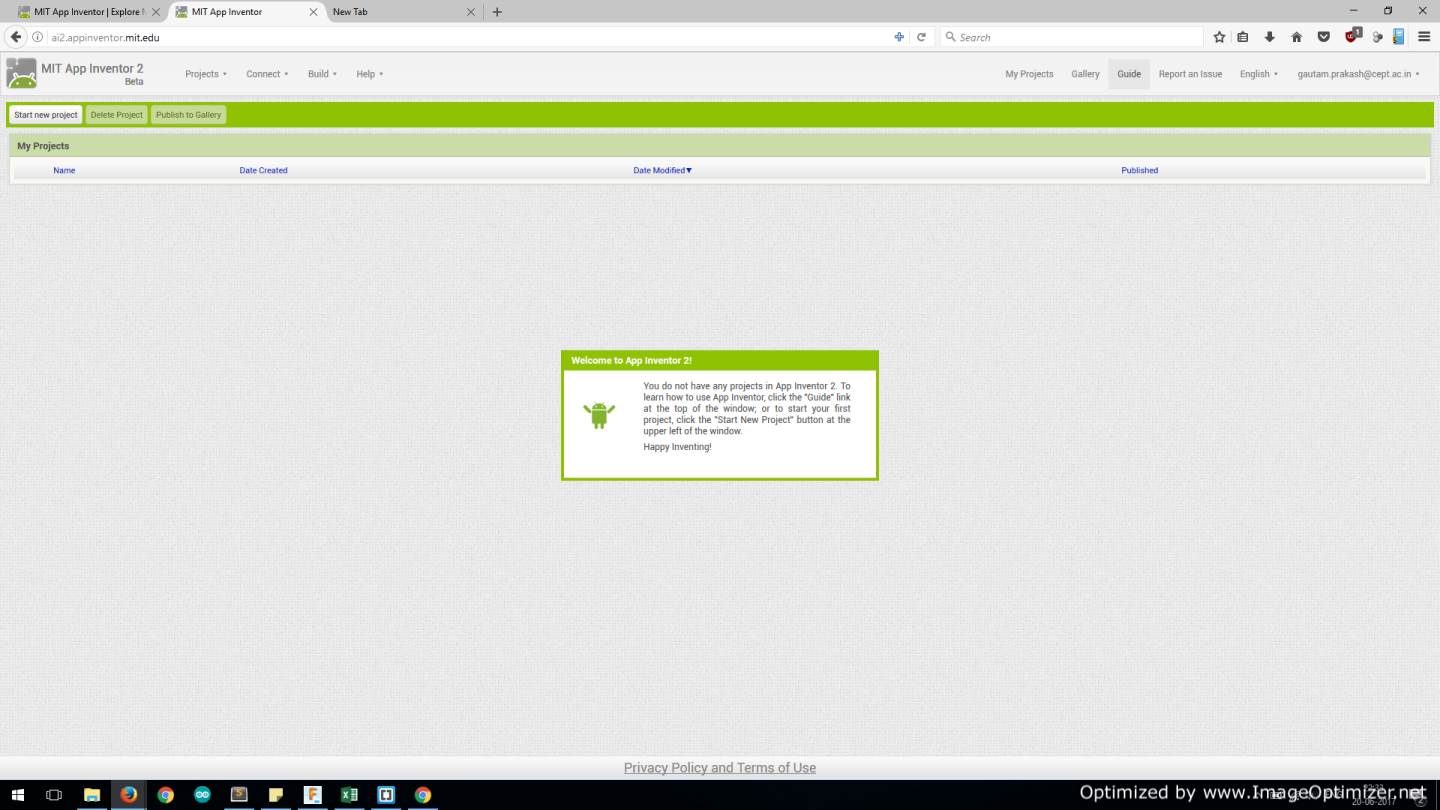
Task: Open Privacy Policy and Terms of Use
Action: 720,768
